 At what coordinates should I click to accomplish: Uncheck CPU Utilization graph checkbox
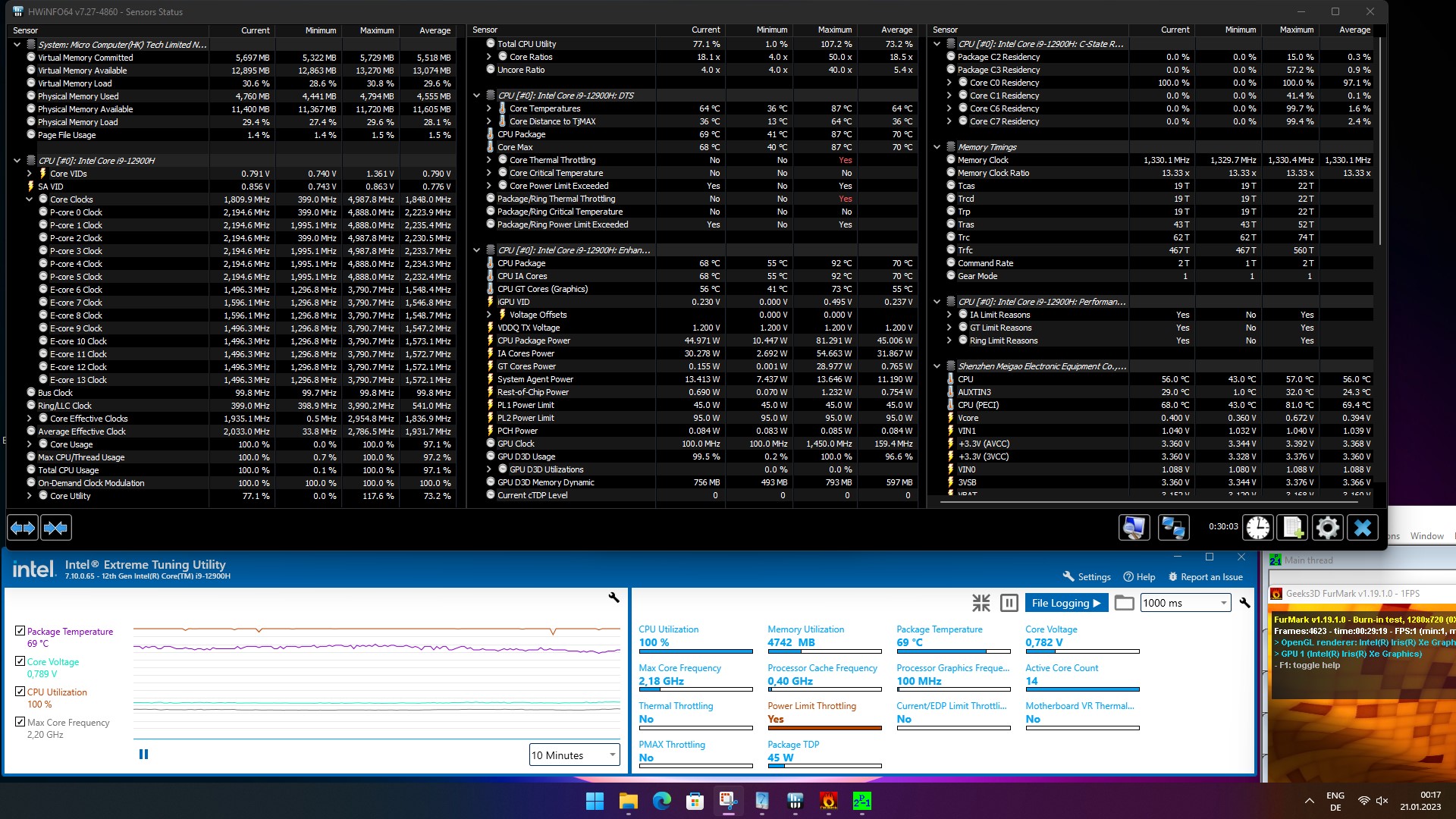20,692
